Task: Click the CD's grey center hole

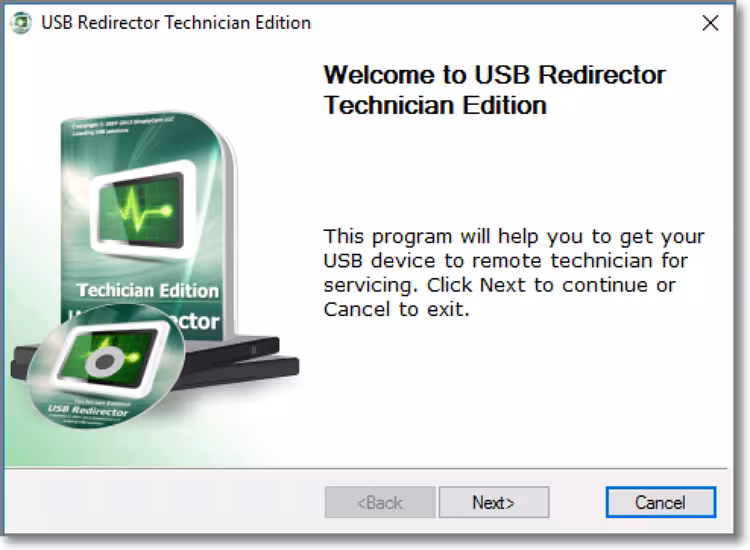Action: (x=105, y=362)
